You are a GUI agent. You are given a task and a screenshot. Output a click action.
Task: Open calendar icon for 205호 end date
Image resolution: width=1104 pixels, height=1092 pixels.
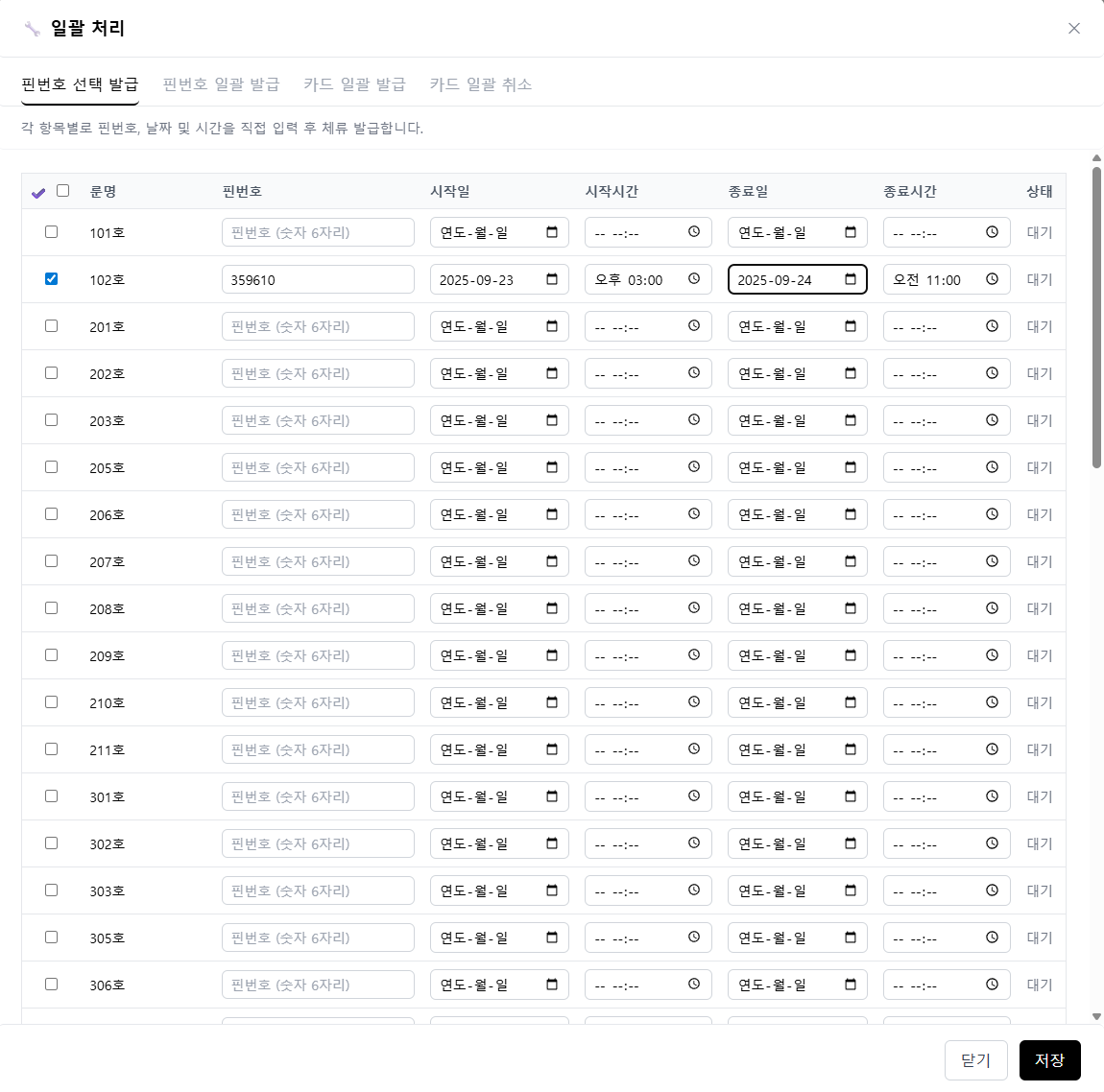851,467
